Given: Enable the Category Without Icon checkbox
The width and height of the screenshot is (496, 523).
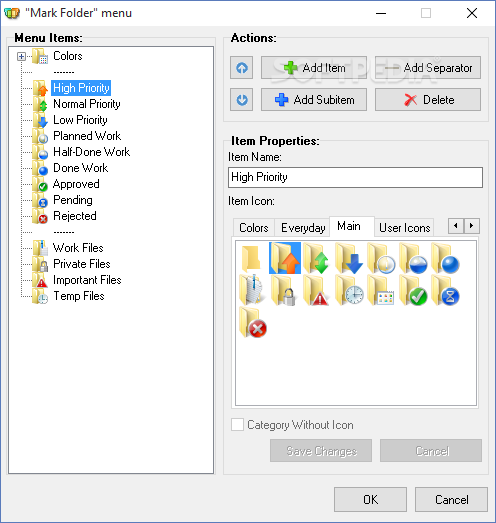Looking at the screenshot, I should (237, 425).
